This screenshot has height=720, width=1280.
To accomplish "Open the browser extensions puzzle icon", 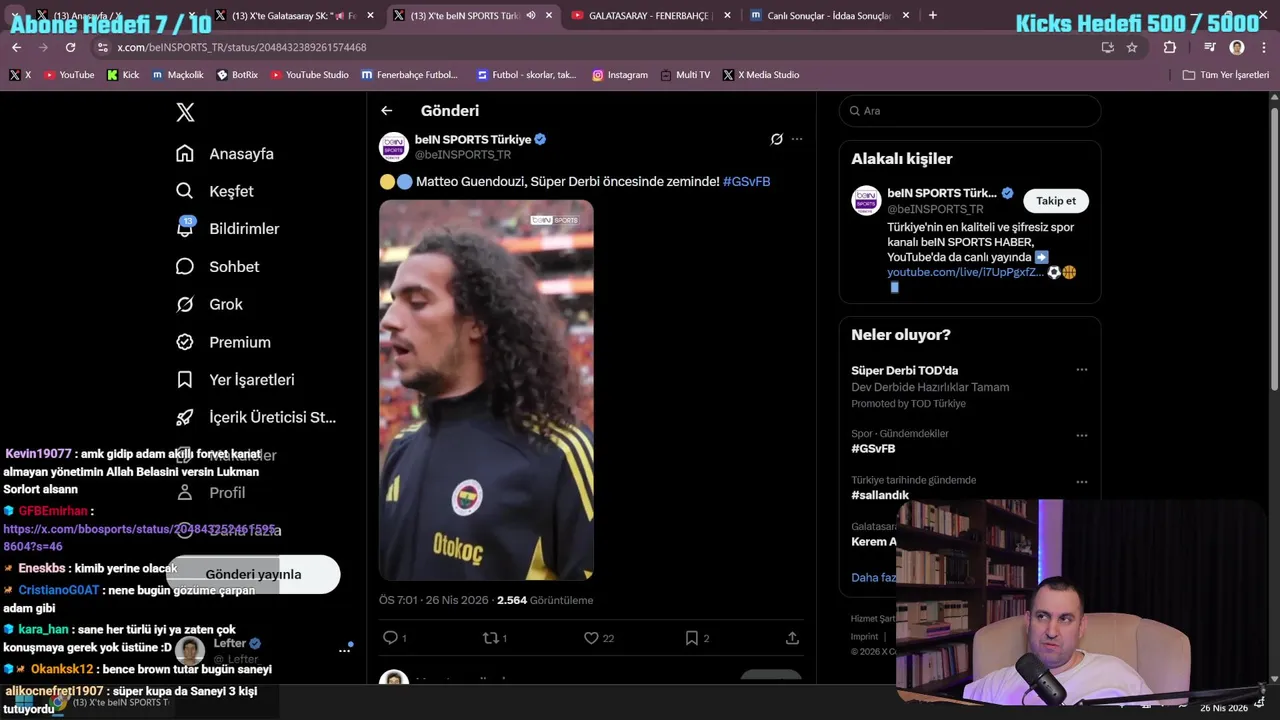I will (x=1170, y=47).
